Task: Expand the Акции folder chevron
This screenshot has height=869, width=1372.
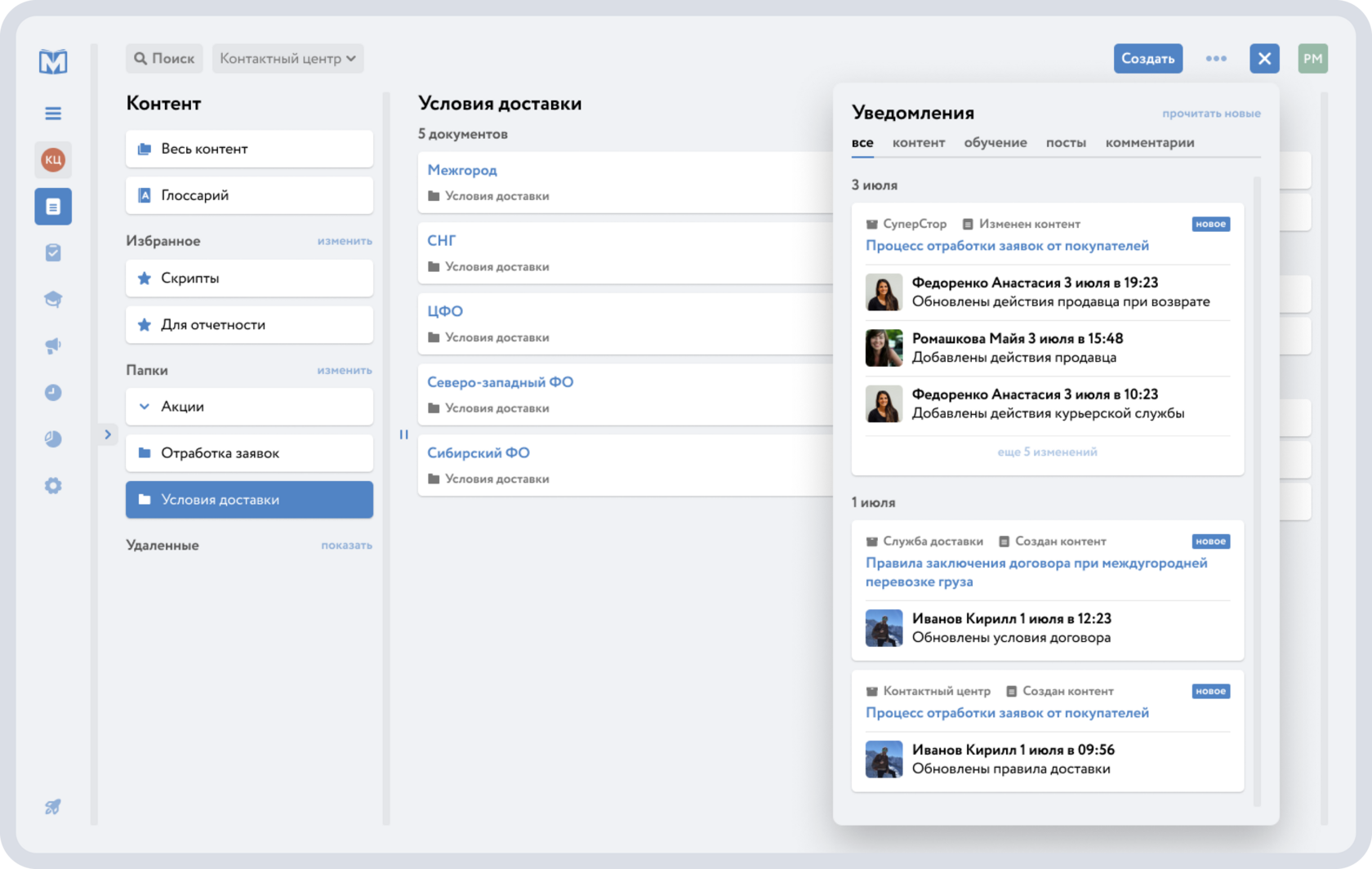Action: point(145,407)
